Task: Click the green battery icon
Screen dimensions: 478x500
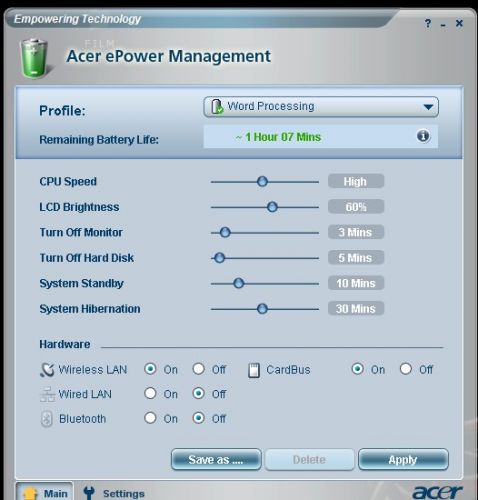Action: 34,59
